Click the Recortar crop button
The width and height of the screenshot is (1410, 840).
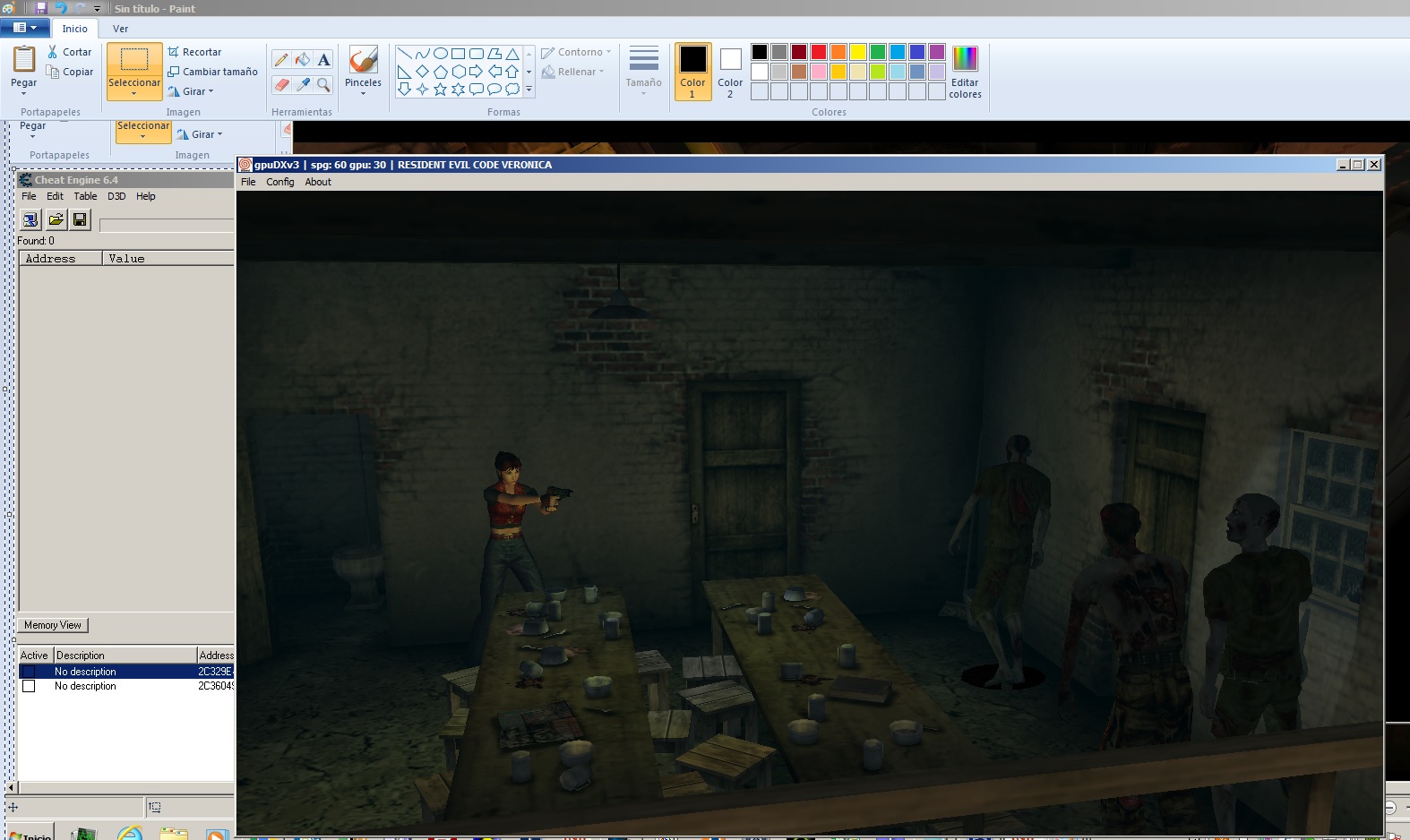tap(194, 52)
